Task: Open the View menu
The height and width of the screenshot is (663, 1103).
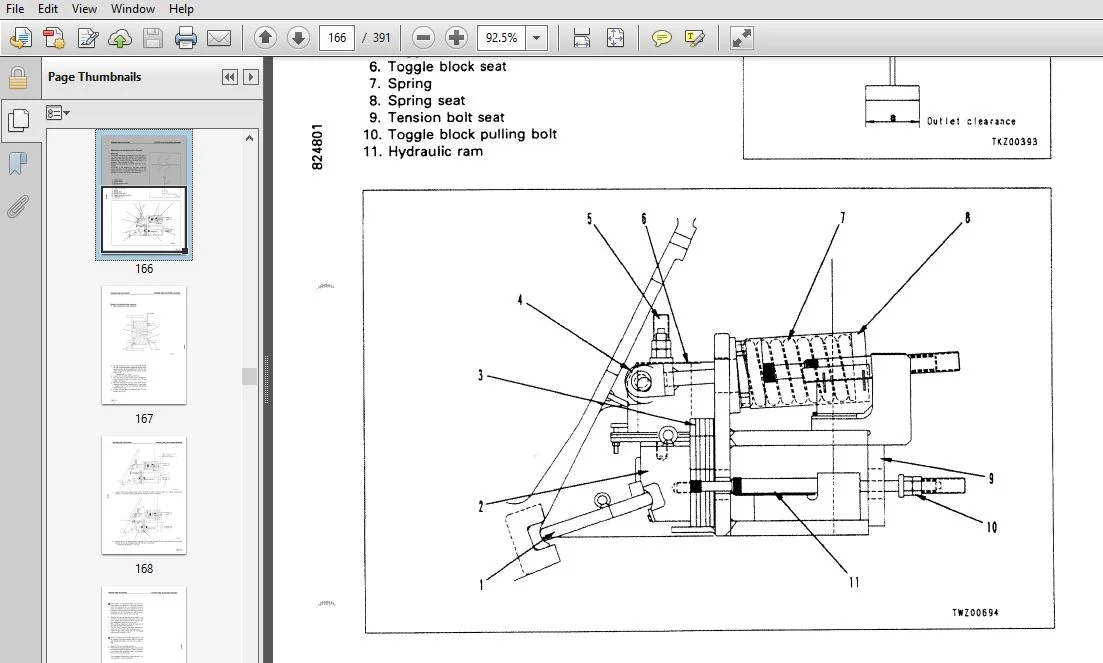Action: (84, 8)
